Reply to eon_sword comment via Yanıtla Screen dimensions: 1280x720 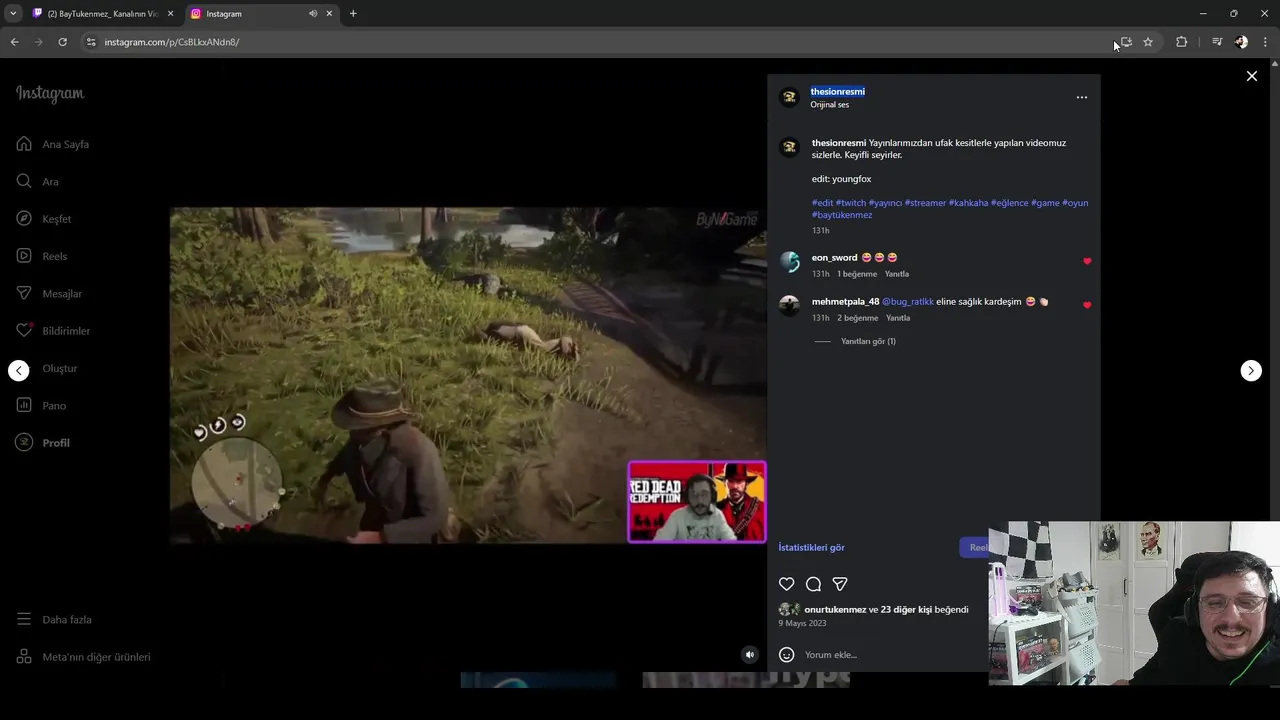pos(897,274)
